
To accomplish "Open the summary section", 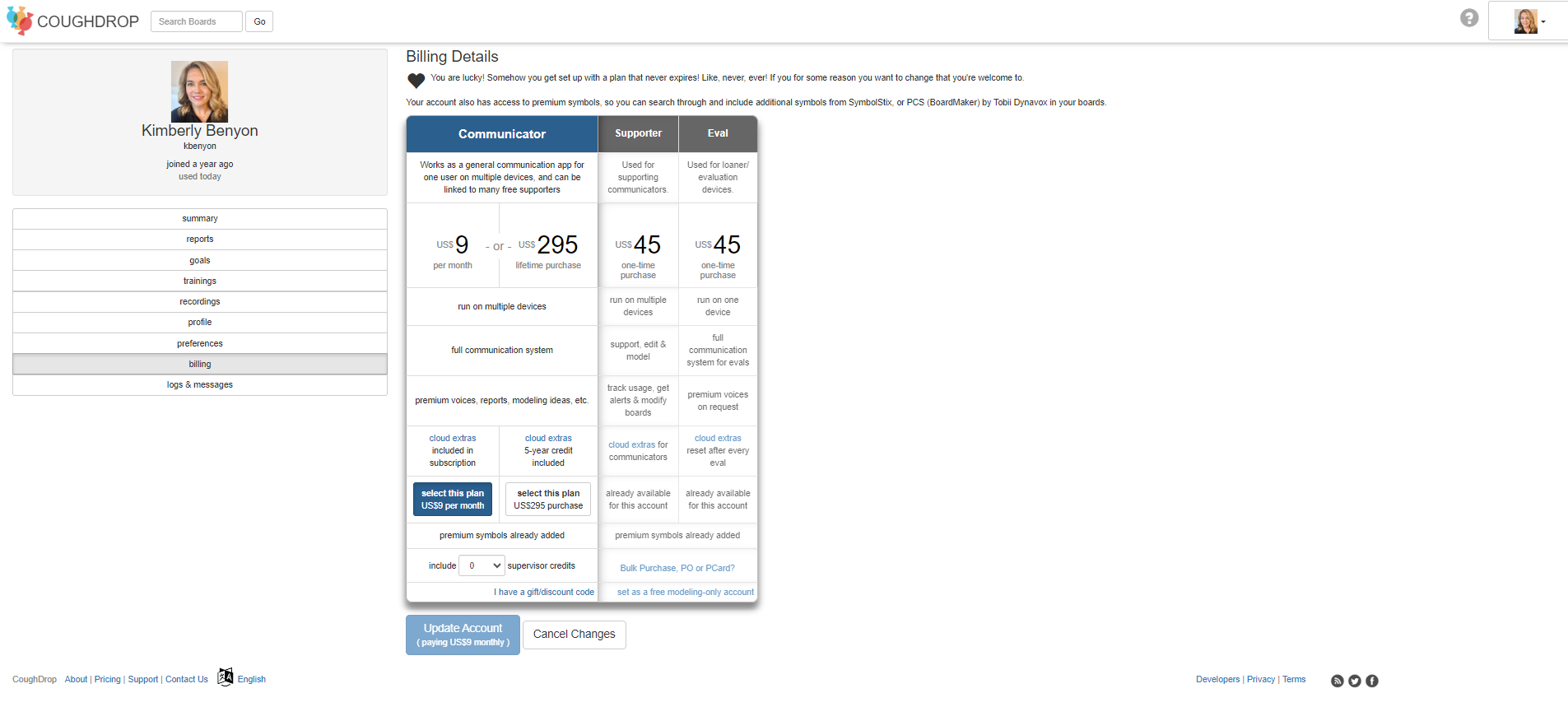I will (x=200, y=219).
